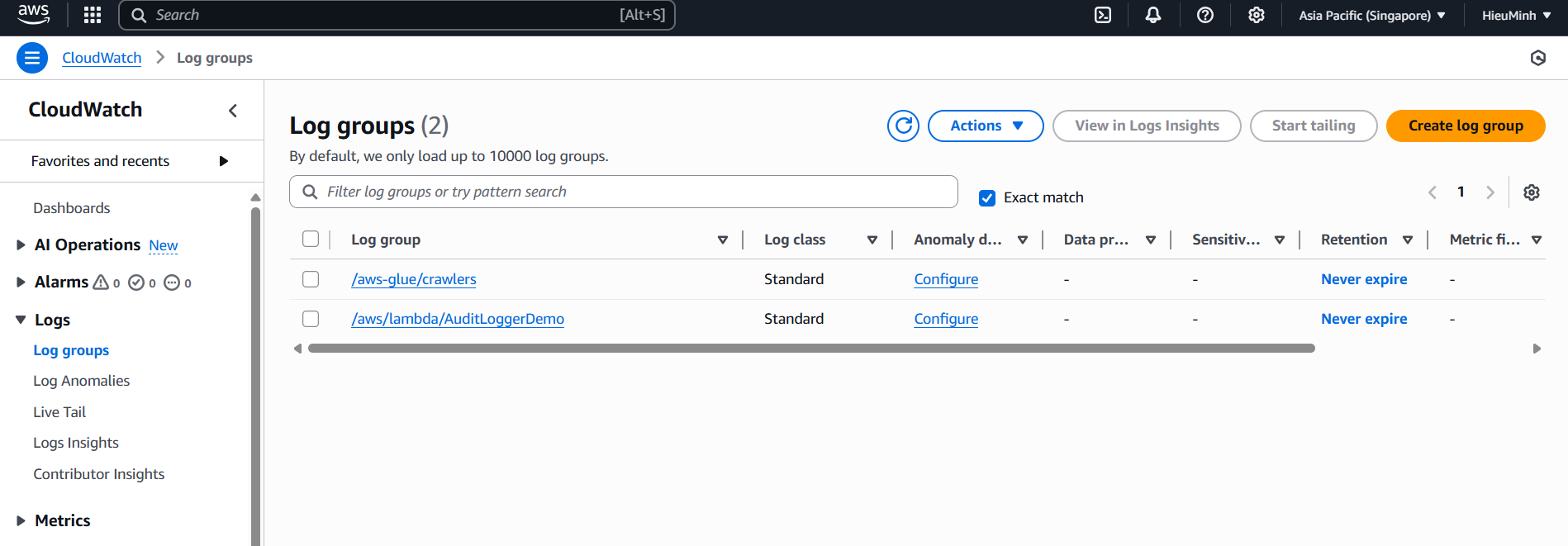Open the settings gear in top bar
Screen dimensions: 1568x546
1257,15
